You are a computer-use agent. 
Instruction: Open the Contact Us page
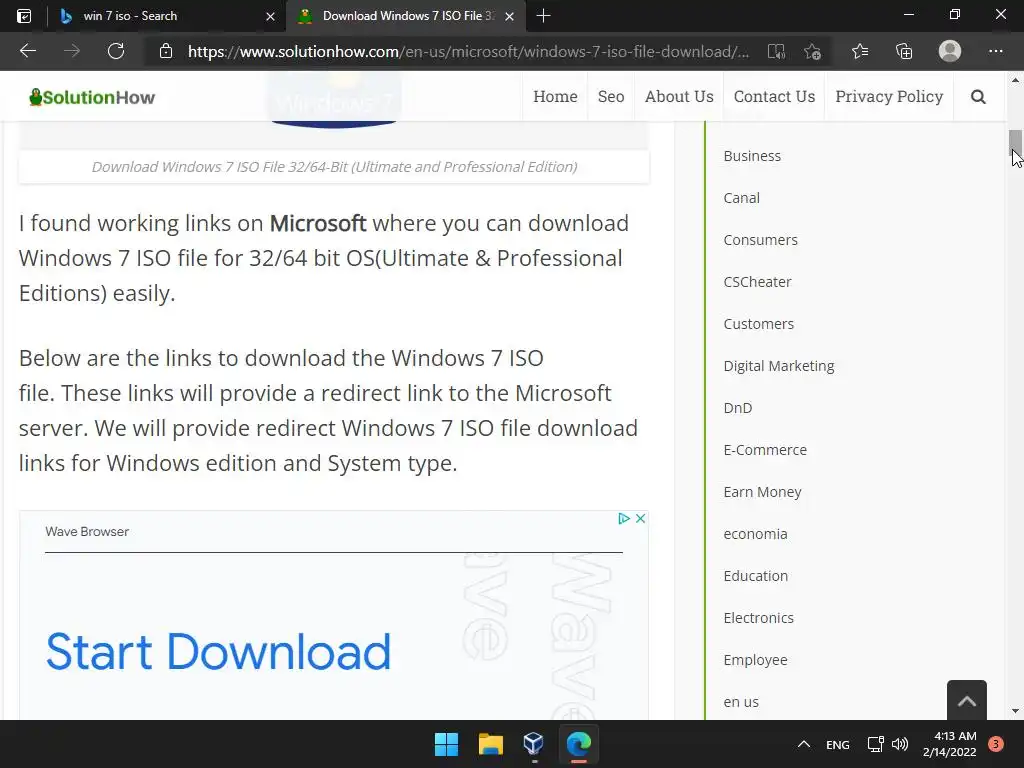(x=774, y=97)
